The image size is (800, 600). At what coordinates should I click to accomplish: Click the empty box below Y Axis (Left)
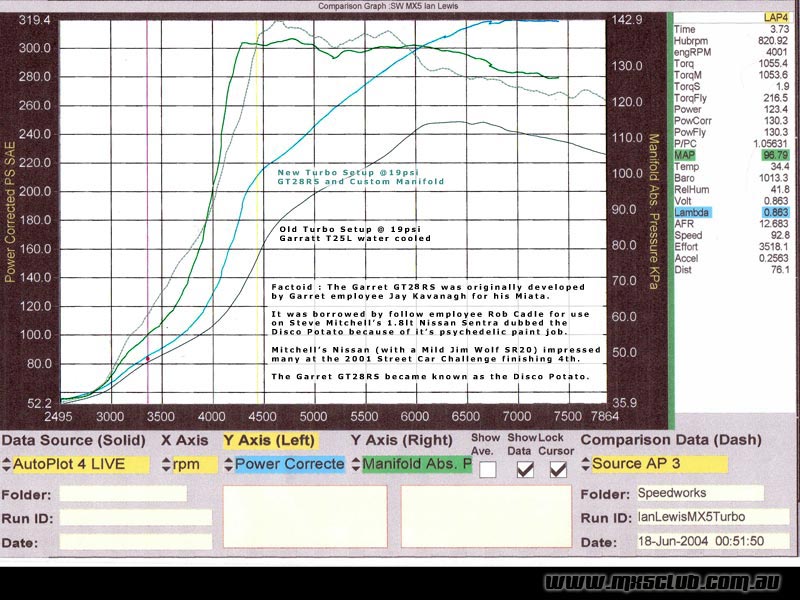pos(305,516)
